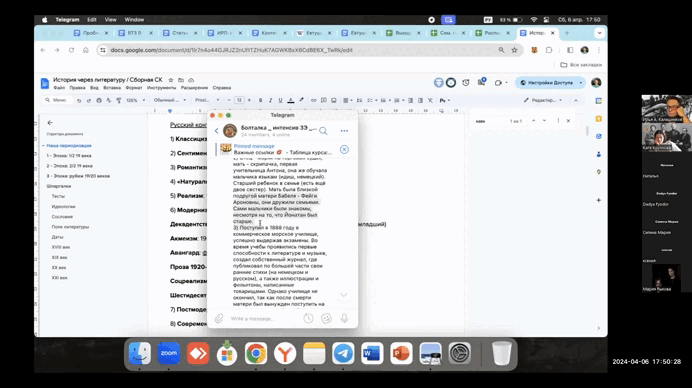Open the Формат menu
Screen dimensions: 692x388
coord(134,88)
